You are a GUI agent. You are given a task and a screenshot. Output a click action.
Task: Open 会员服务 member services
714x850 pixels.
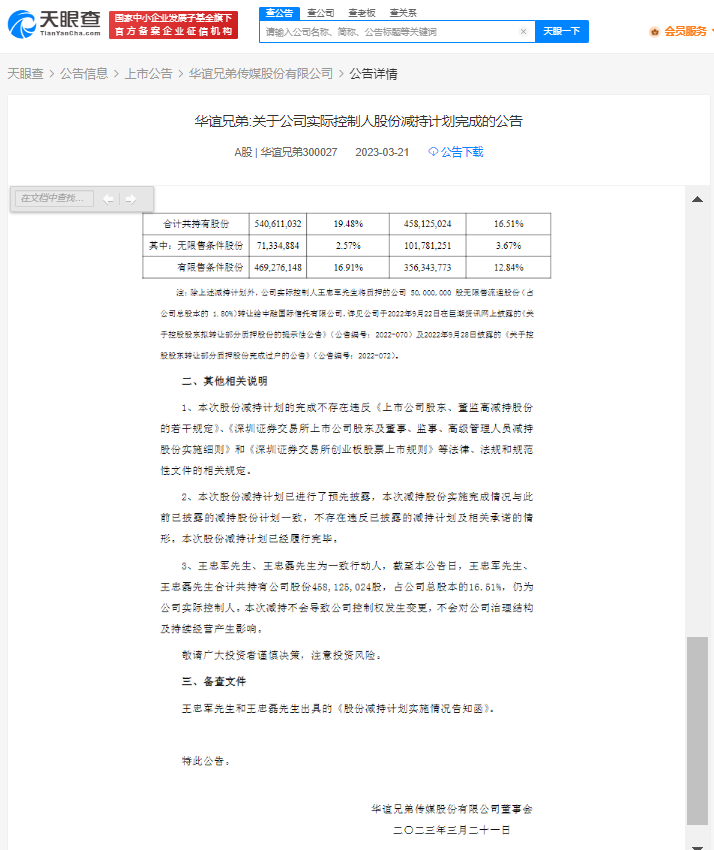click(x=685, y=31)
